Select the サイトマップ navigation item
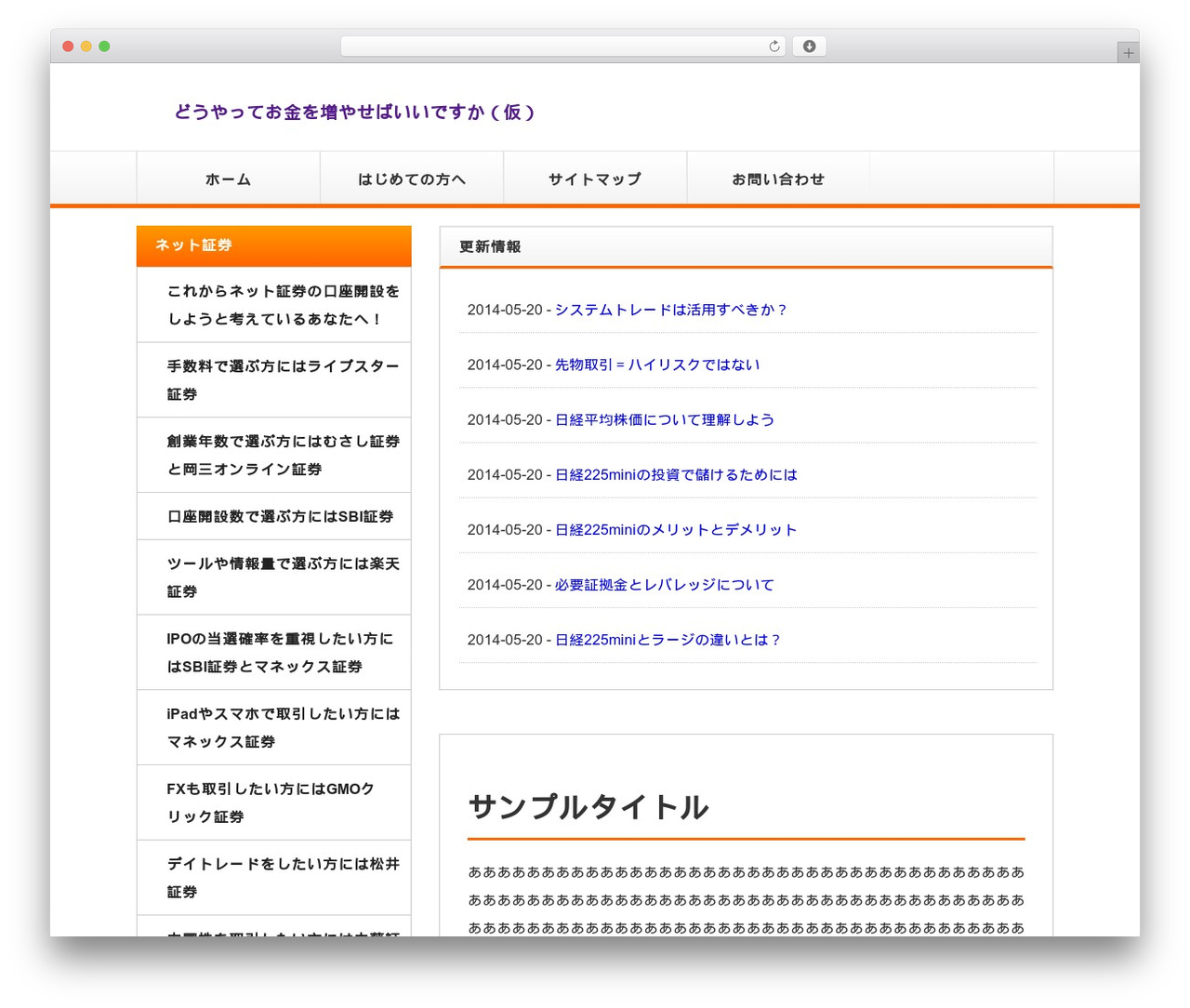Image resolution: width=1190 pixels, height=1008 pixels. tap(595, 179)
